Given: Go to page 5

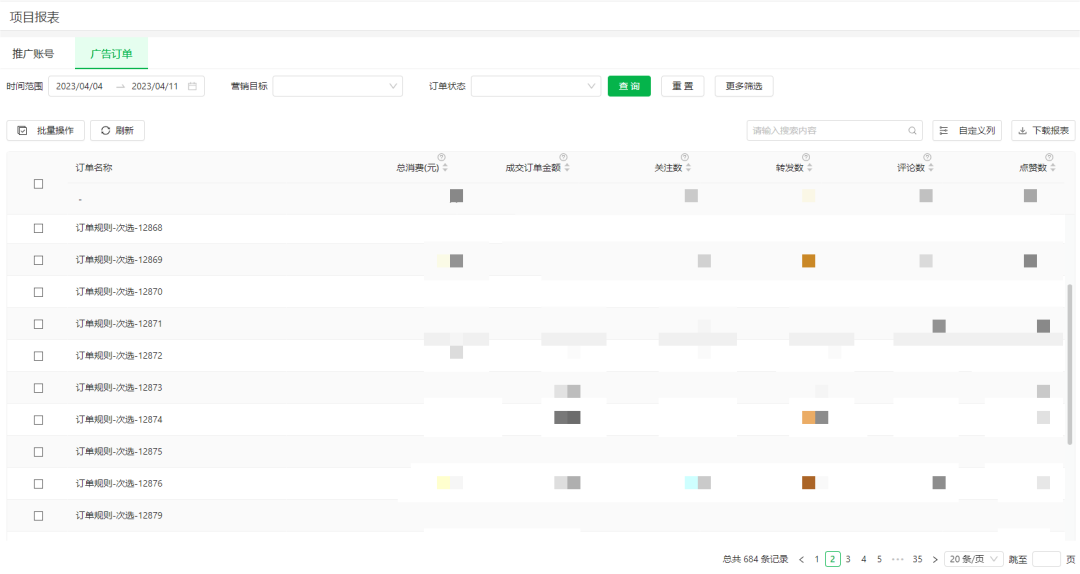Looking at the screenshot, I should point(880,560).
